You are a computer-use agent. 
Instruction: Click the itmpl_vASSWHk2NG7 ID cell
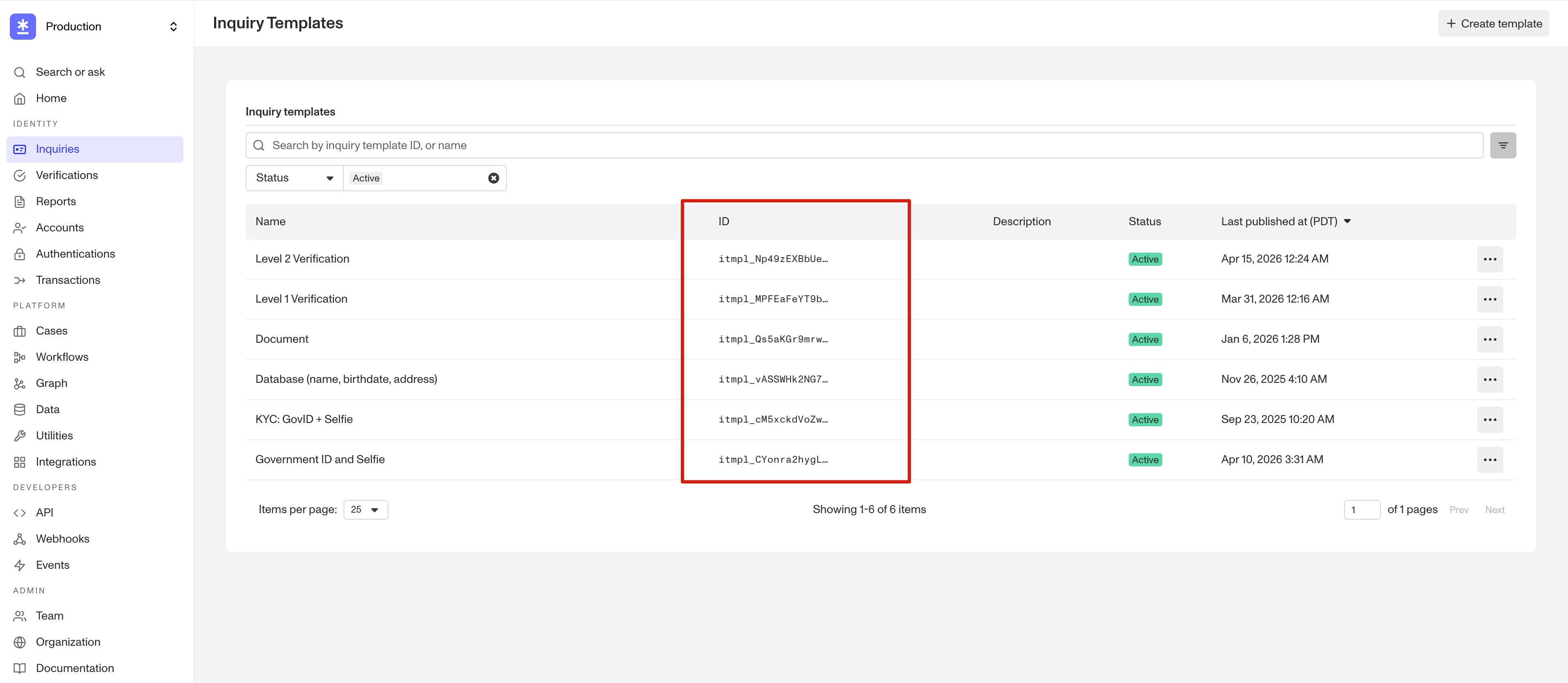click(773, 380)
